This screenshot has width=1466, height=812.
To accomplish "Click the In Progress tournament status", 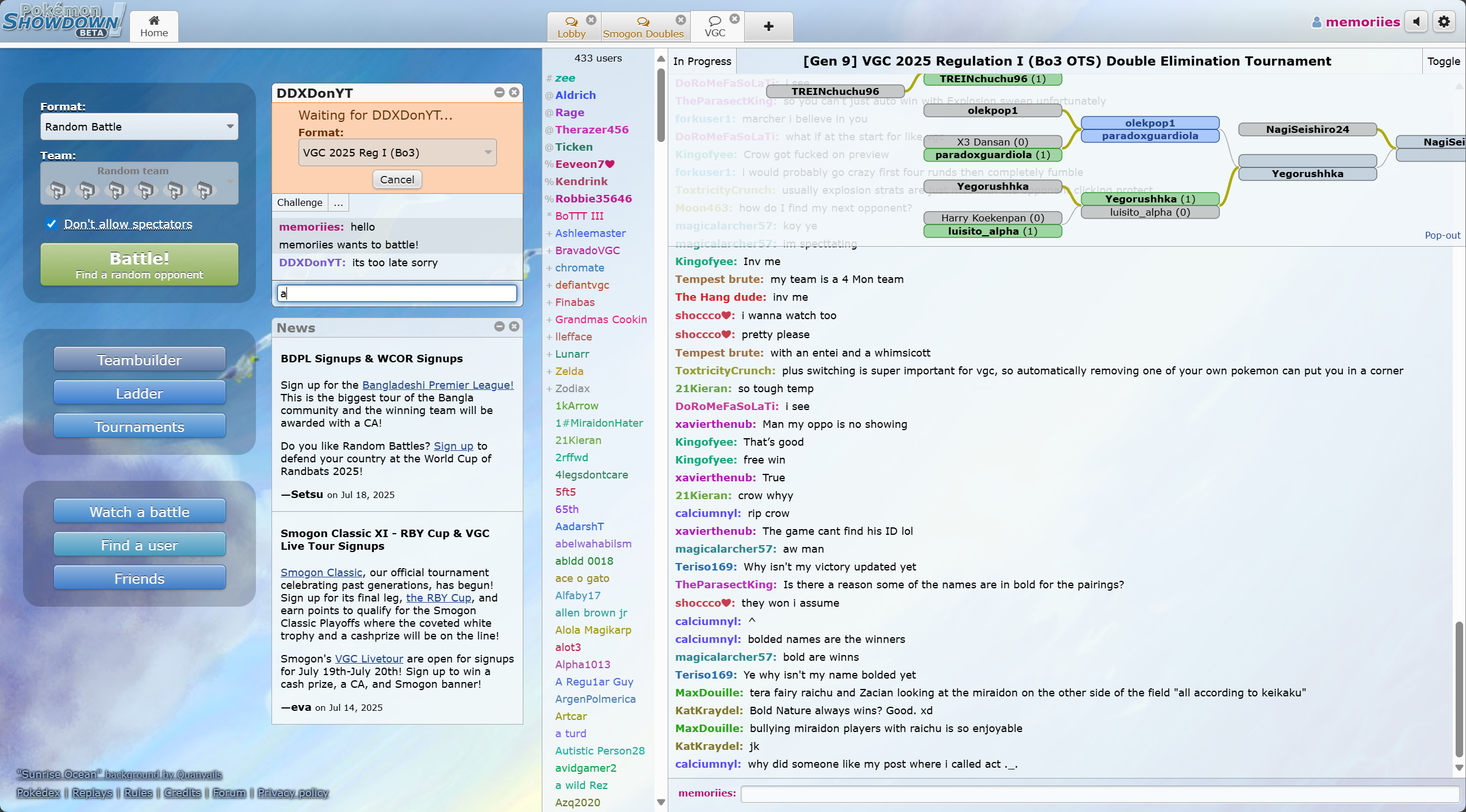I will (x=702, y=61).
